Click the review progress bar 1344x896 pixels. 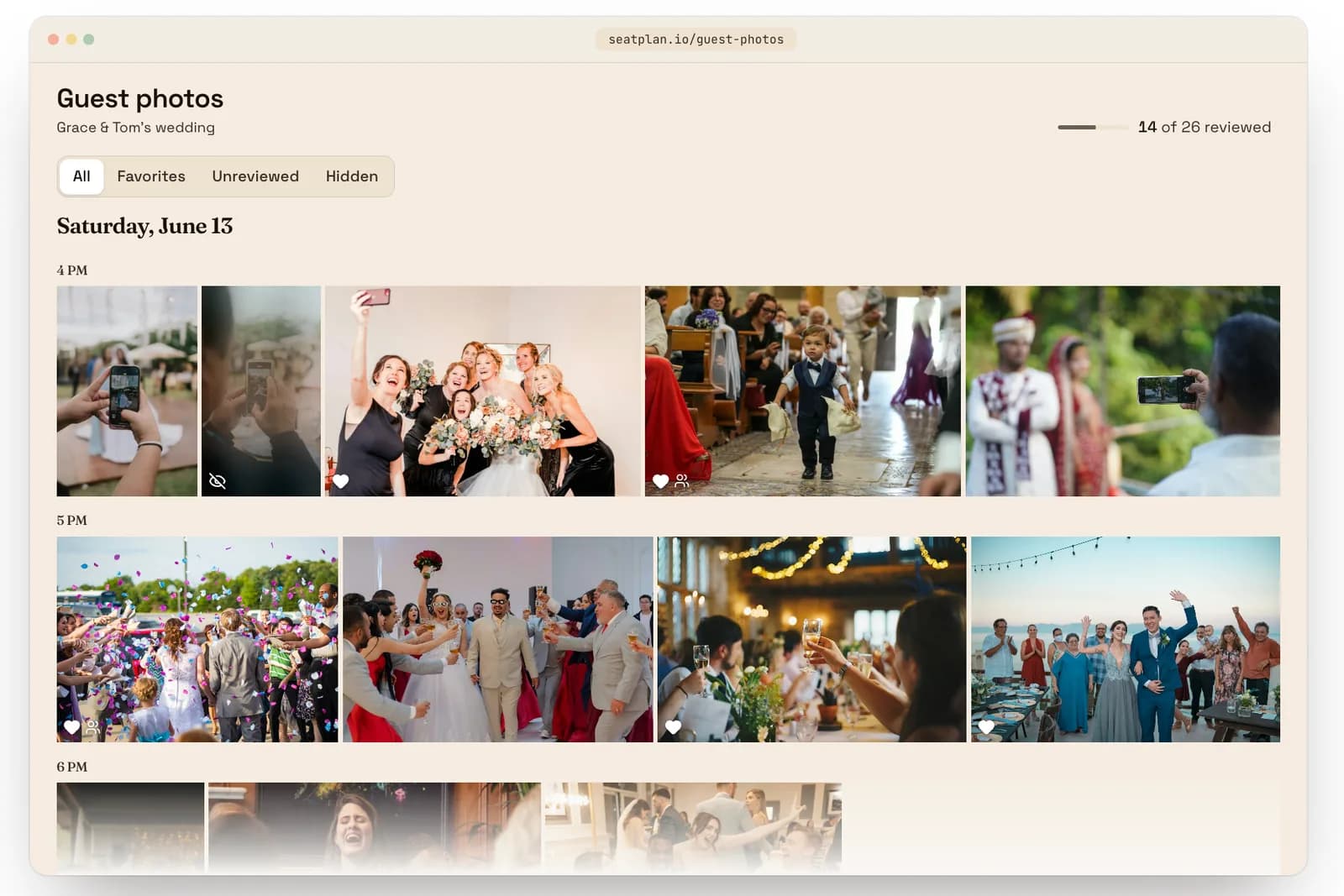(x=1093, y=127)
